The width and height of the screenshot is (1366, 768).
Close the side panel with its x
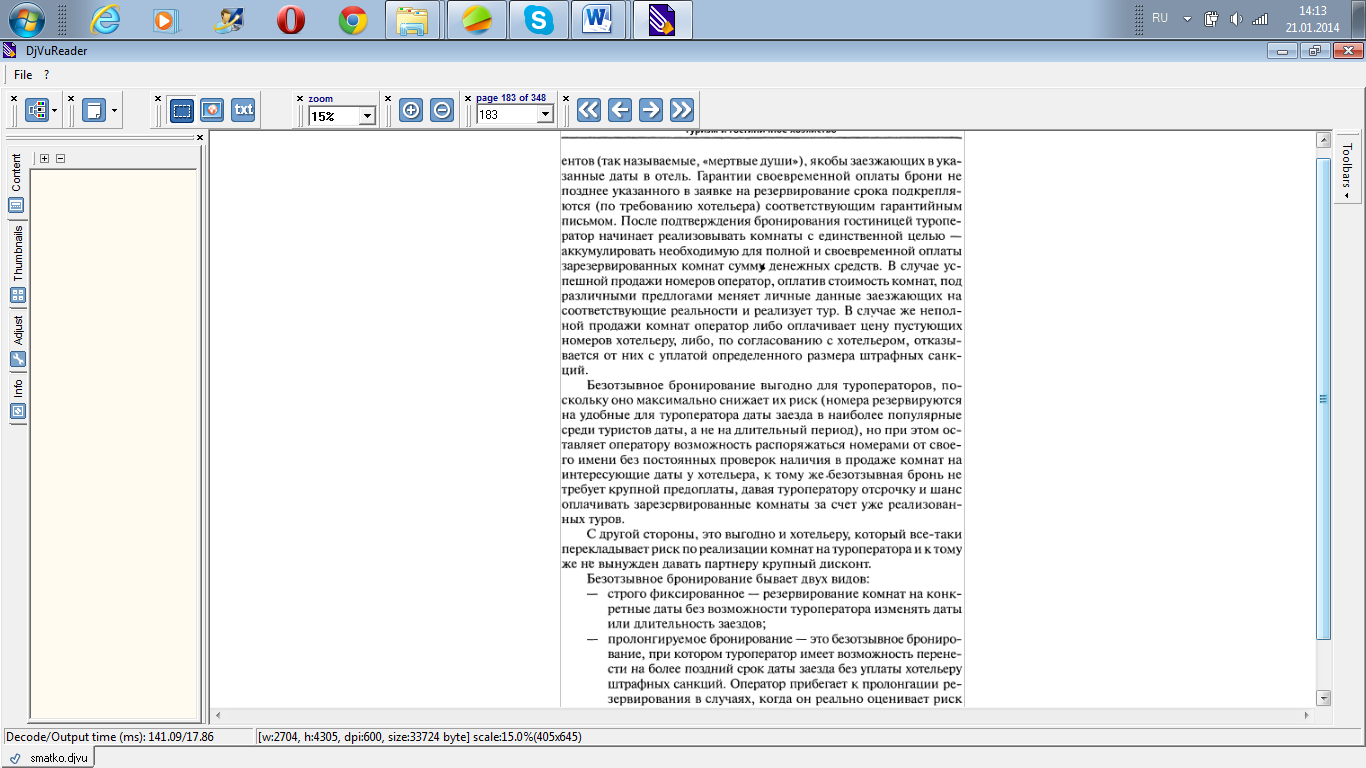[x=199, y=138]
